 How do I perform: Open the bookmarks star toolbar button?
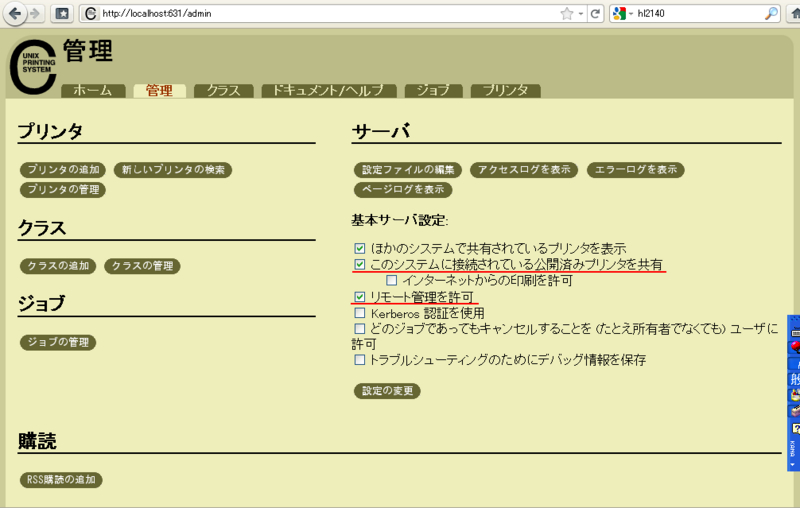tap(62, 14)
